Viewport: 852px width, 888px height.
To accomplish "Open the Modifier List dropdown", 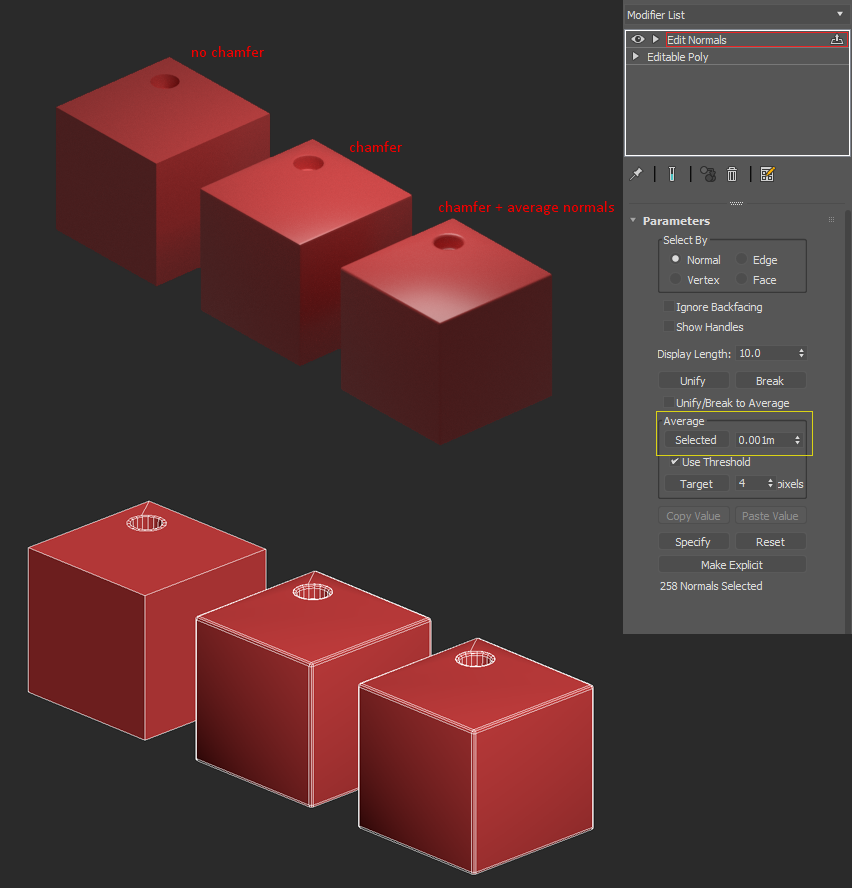I will pyautogui.click(x=736, y=15).
